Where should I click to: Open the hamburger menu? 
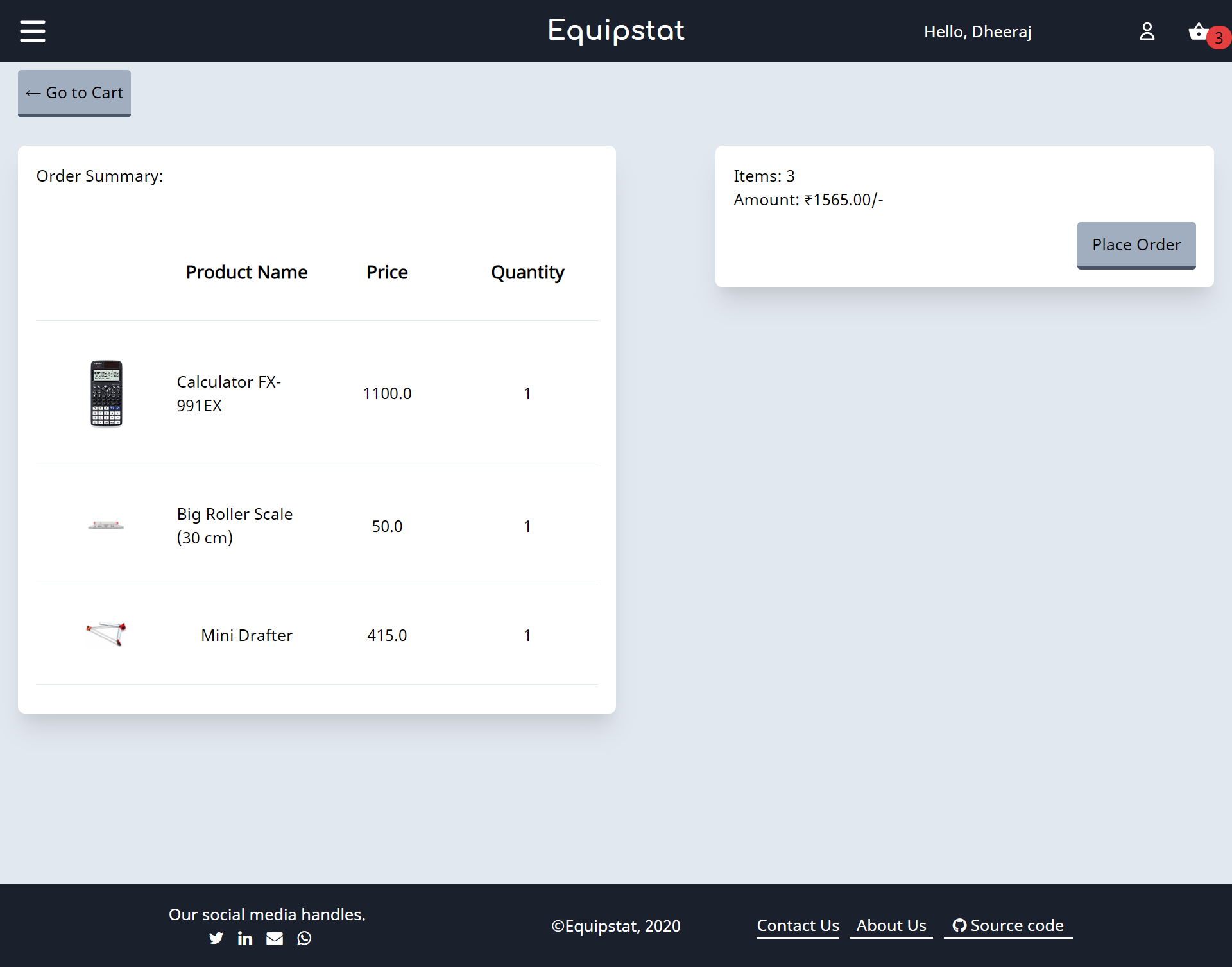33,31
